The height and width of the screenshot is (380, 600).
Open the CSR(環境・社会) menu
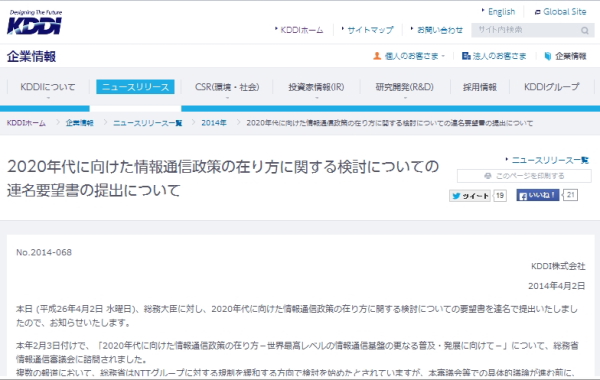point(227,87)
